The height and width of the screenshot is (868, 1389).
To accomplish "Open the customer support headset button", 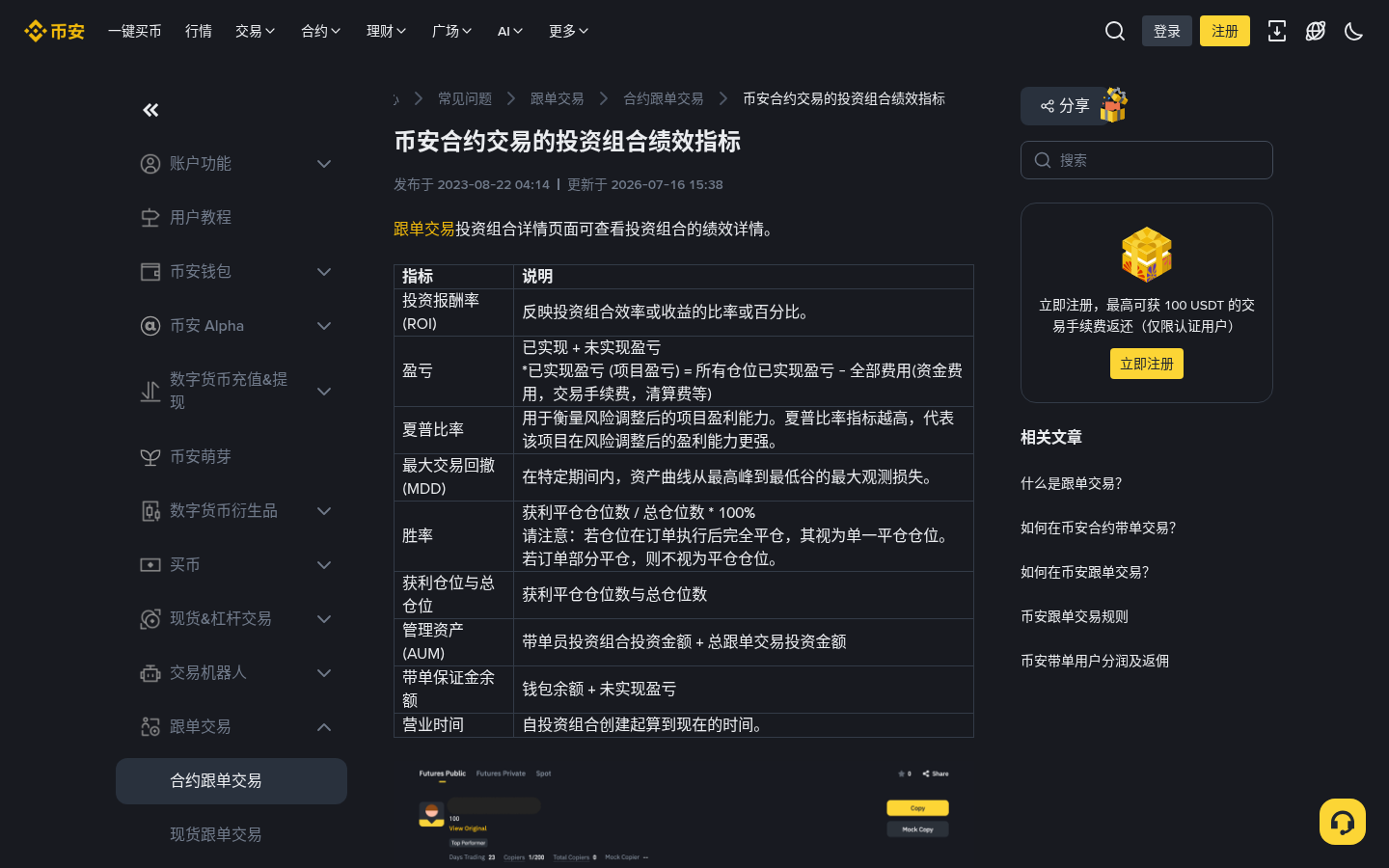I will point(1343,822).
